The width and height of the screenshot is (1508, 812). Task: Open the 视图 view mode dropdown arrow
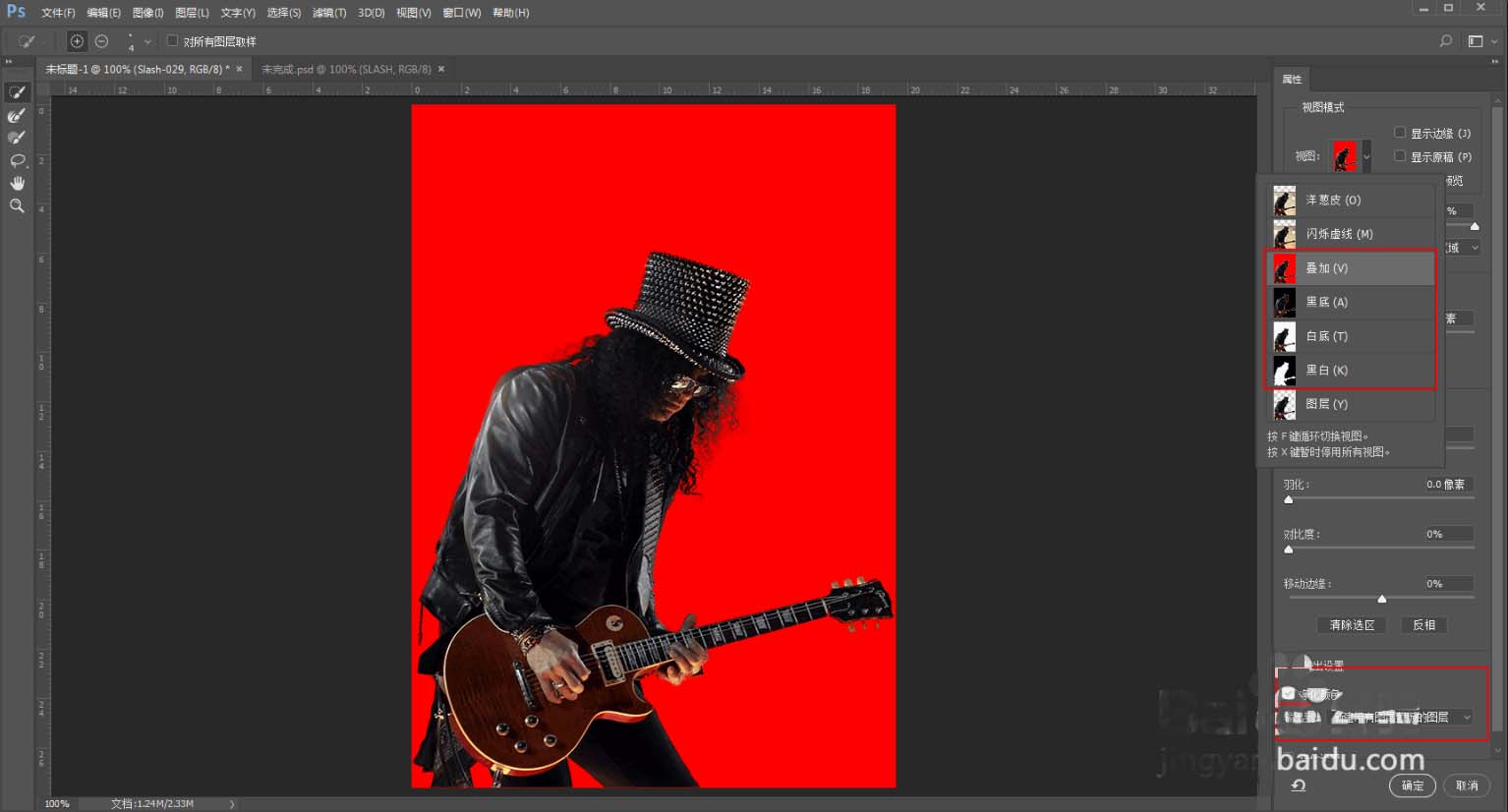pyautogui.click(x=1366, y=156)
